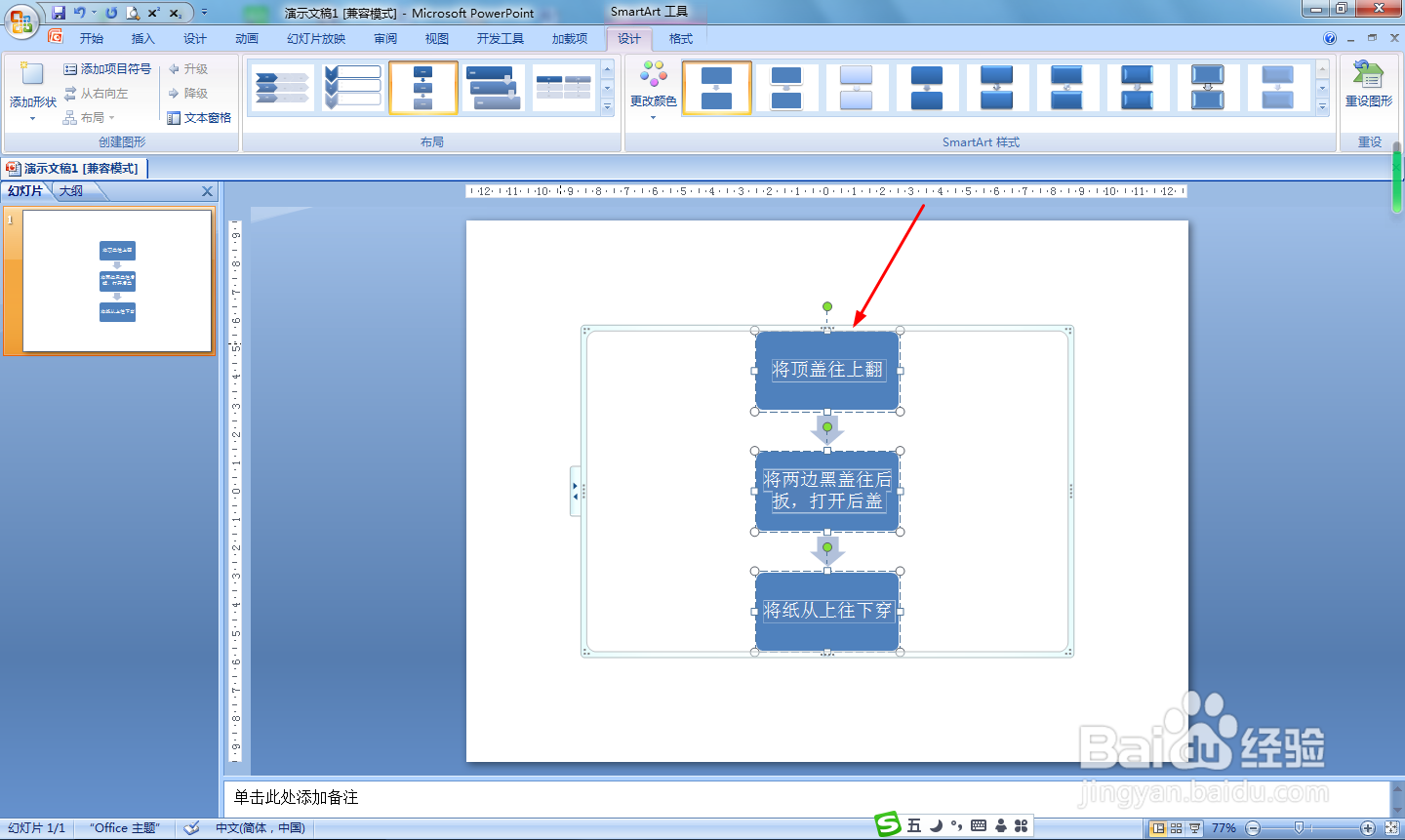Choose the table-style layout thumbnail

[x=564, y=88]
